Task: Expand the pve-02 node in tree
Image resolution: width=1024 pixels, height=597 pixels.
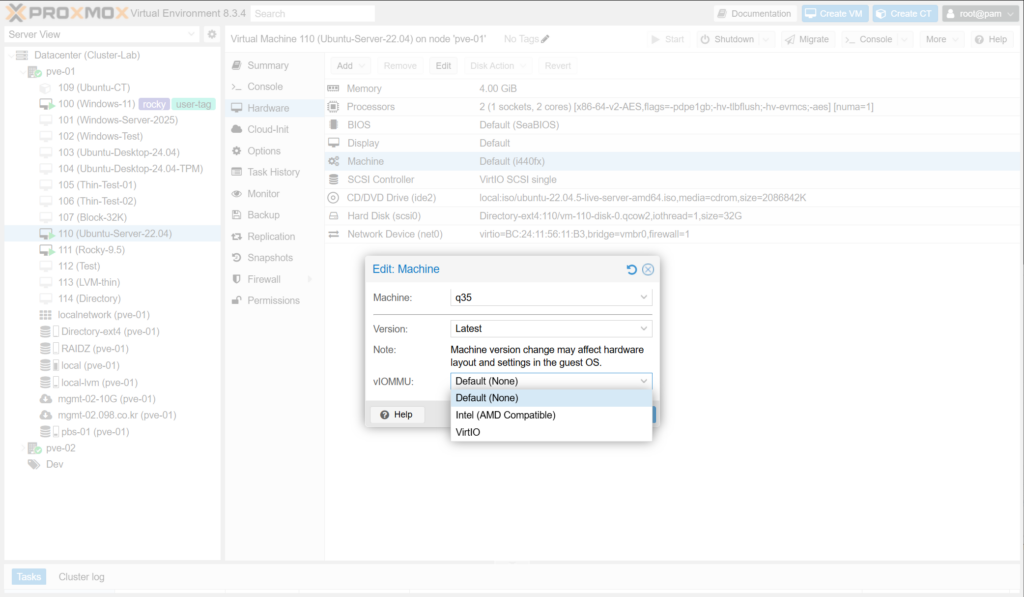Action: pyautogui.click(x=22, y=448)
